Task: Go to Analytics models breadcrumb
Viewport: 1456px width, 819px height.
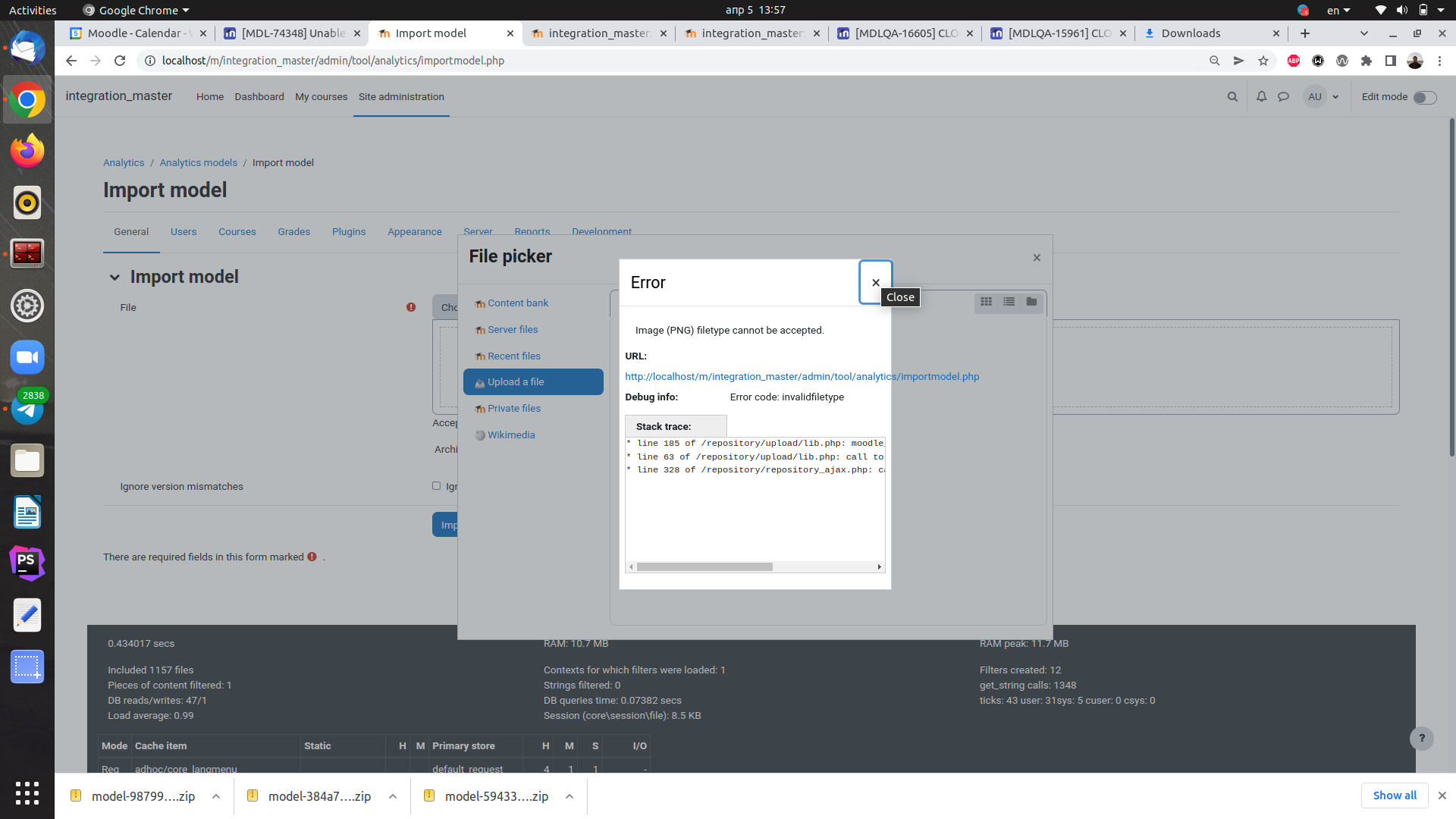Action: coord(198,163)
